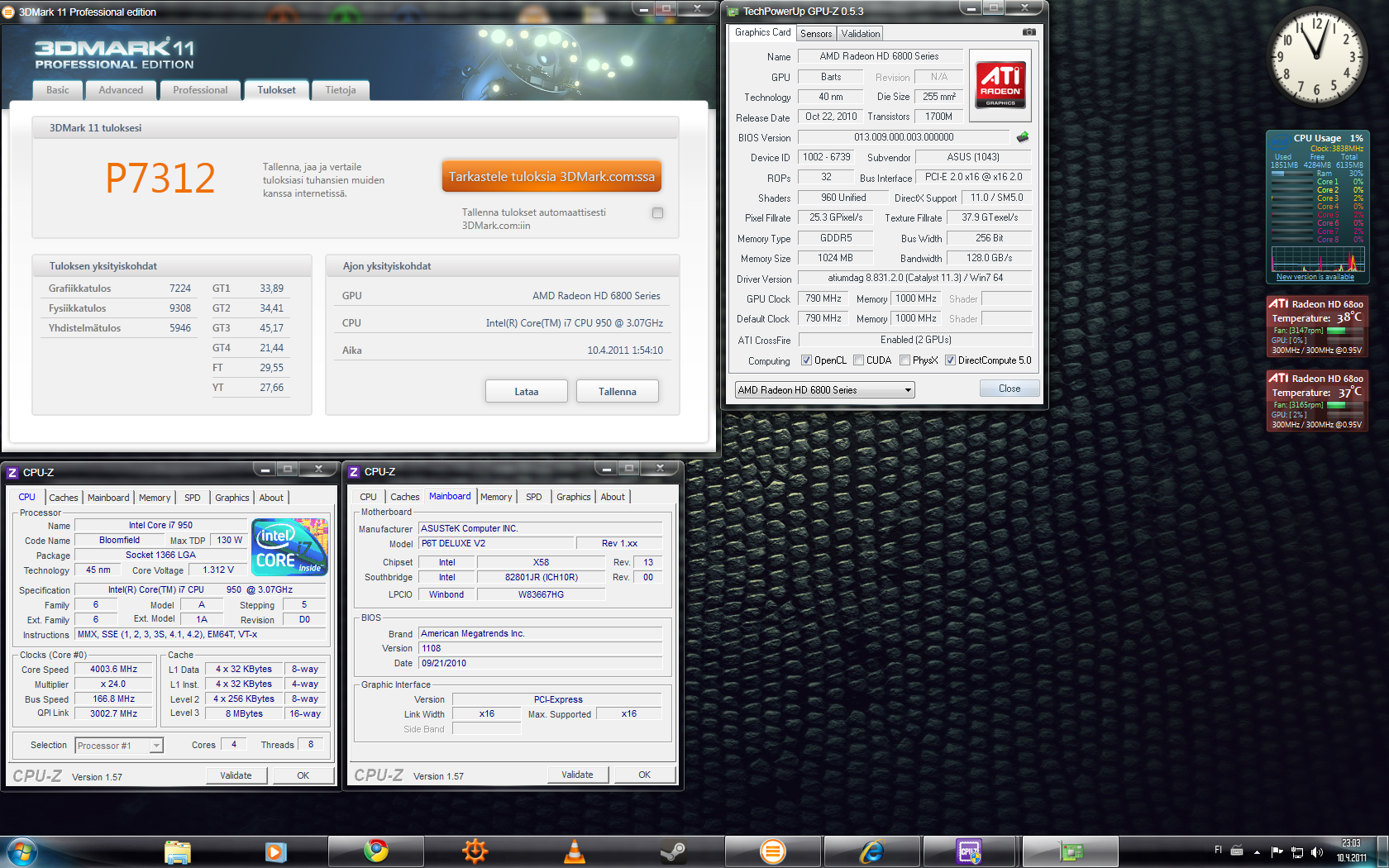
Task: Toggle the DirectCompute 5.0 checkbox
Action: [951, 360]
